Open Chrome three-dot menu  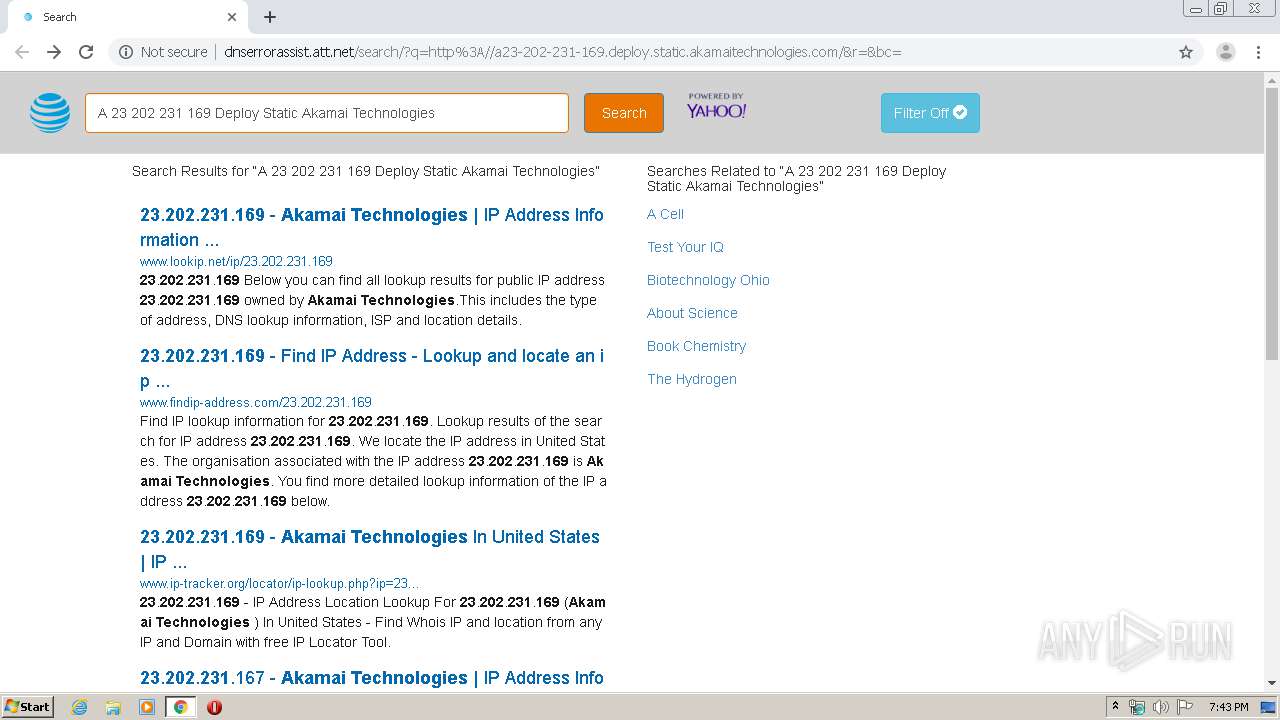pos(1259,52)
